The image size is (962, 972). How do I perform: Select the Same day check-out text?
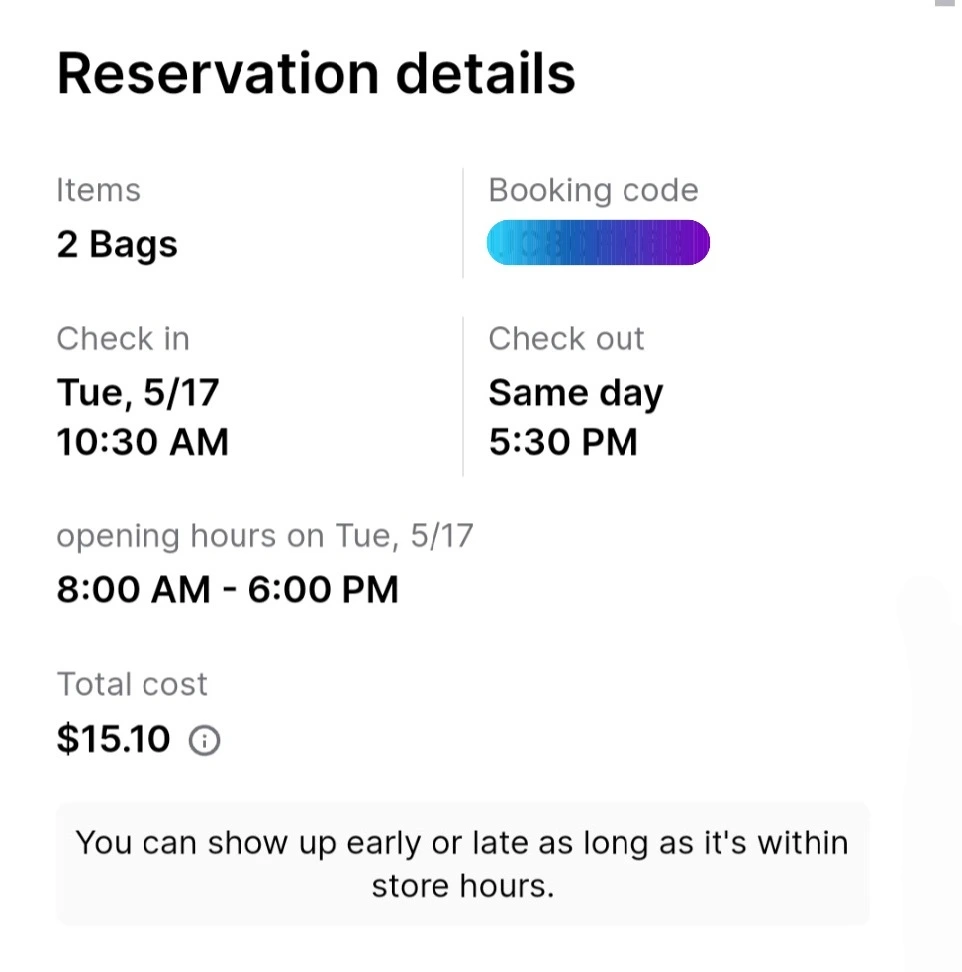click(x=576, y=394)
